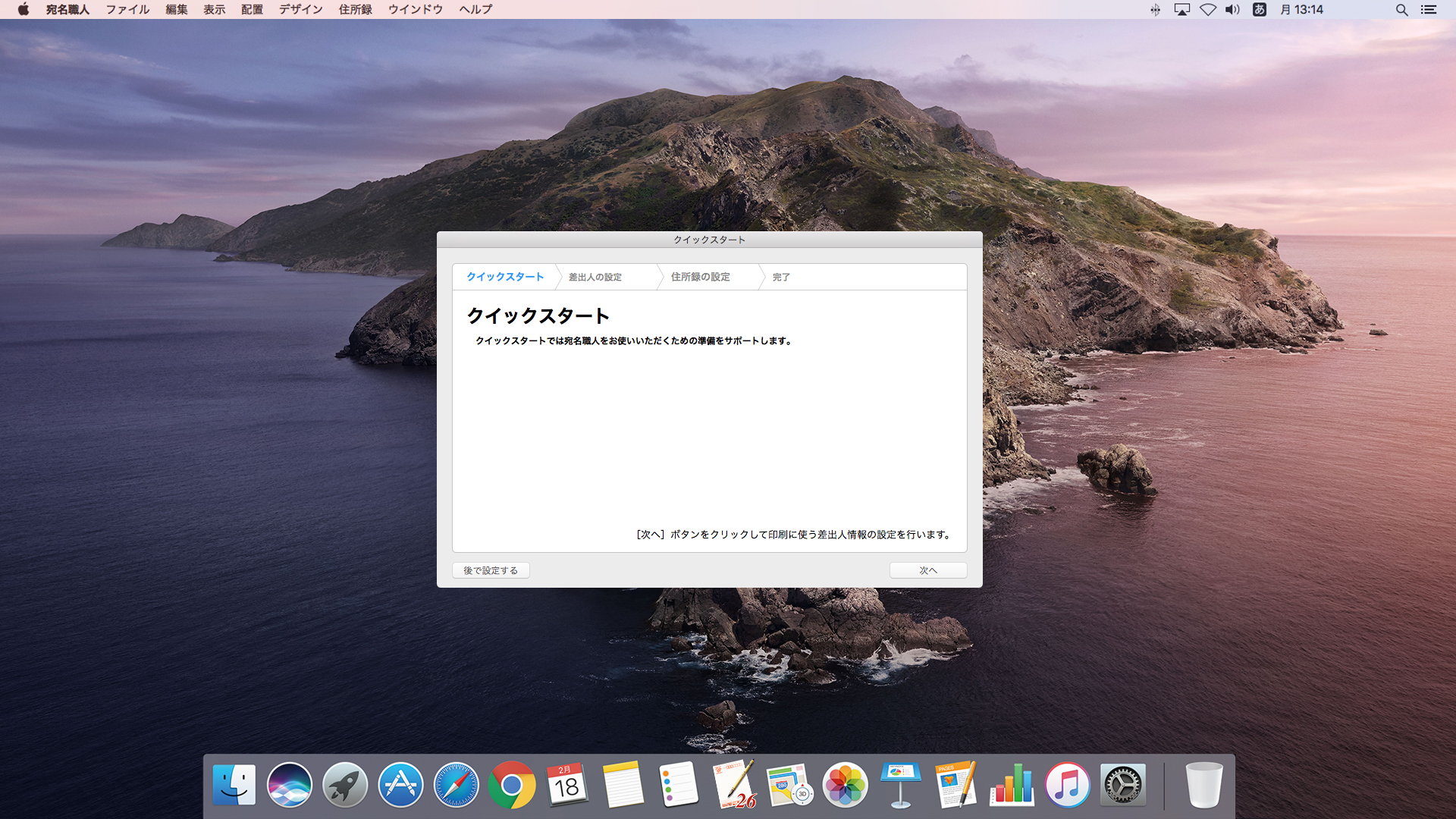Open the App Store dock icon

click(400, 785)
